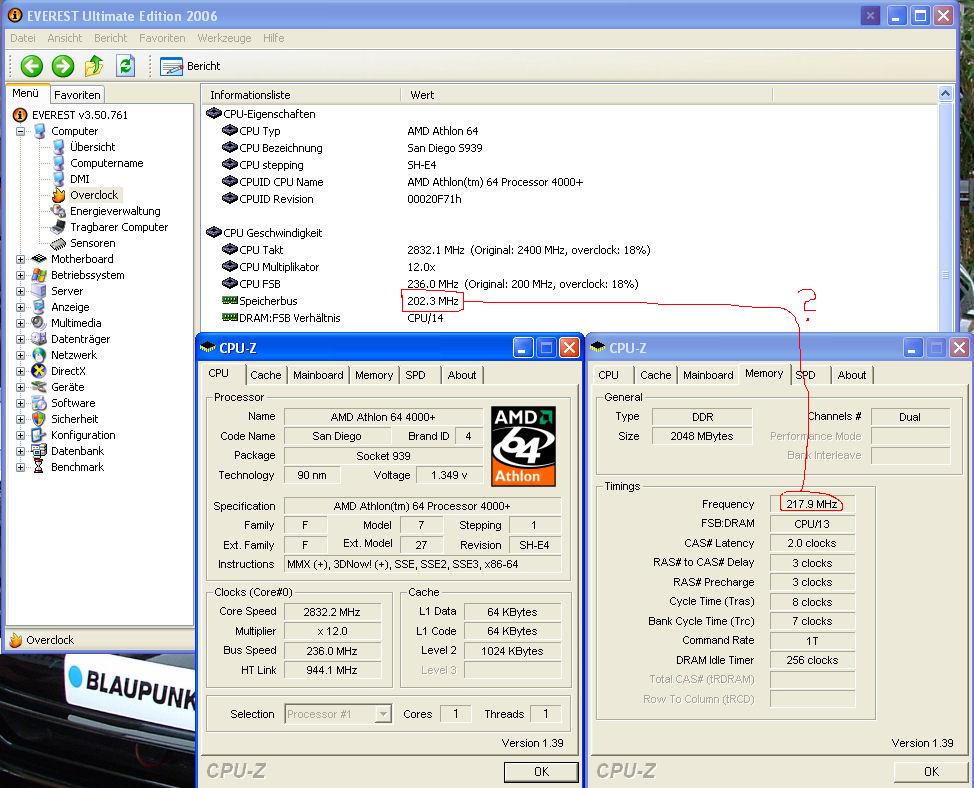
Task: Expand the Motherboard tree node
Action: 20,259
